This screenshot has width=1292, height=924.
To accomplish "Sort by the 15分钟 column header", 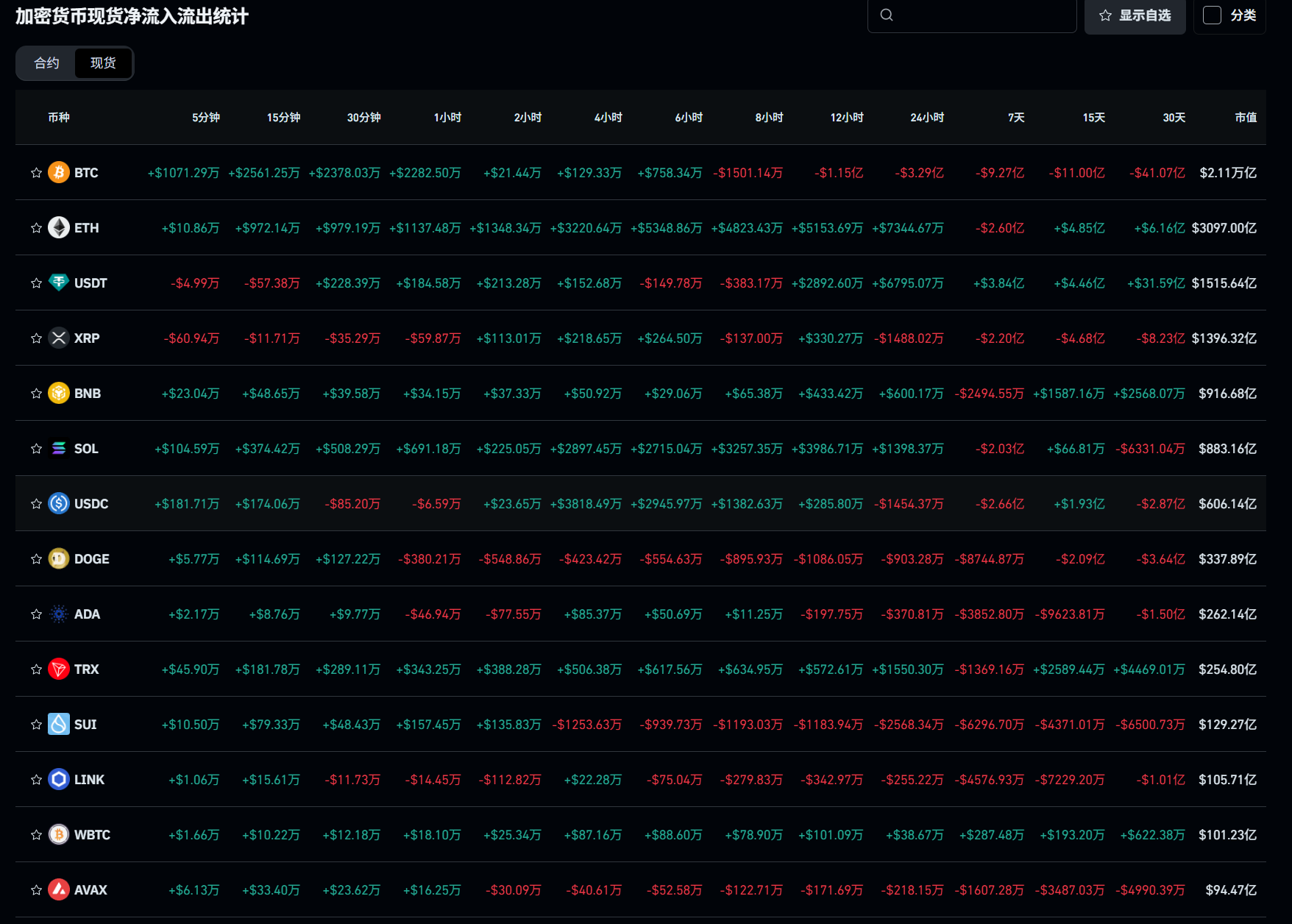I will [283, 118].
